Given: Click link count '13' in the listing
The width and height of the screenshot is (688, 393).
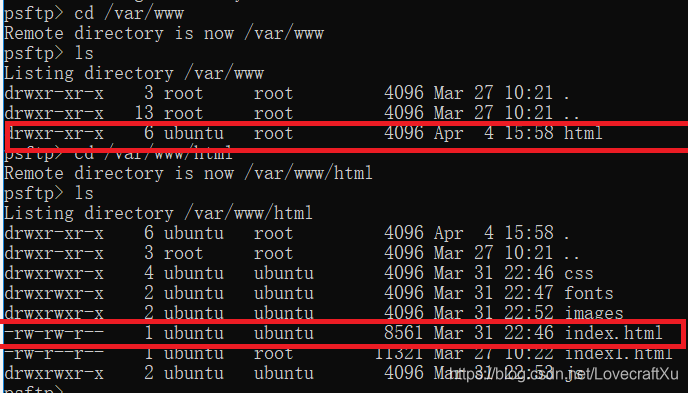Looking at the screenshot, I should pyautogui.click(x=144, y=113).
